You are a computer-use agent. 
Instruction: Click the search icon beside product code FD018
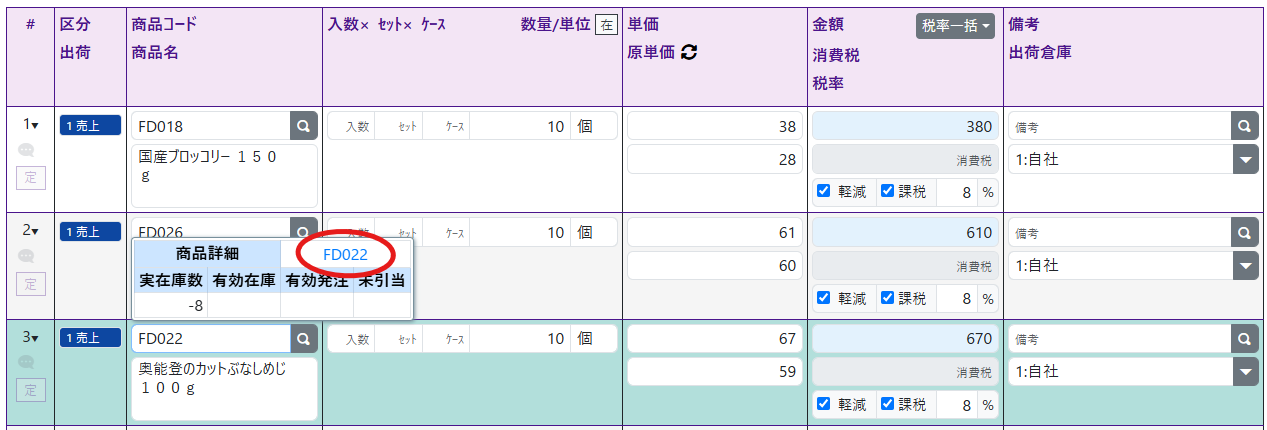pyautogui.click(x=304, y=126)
